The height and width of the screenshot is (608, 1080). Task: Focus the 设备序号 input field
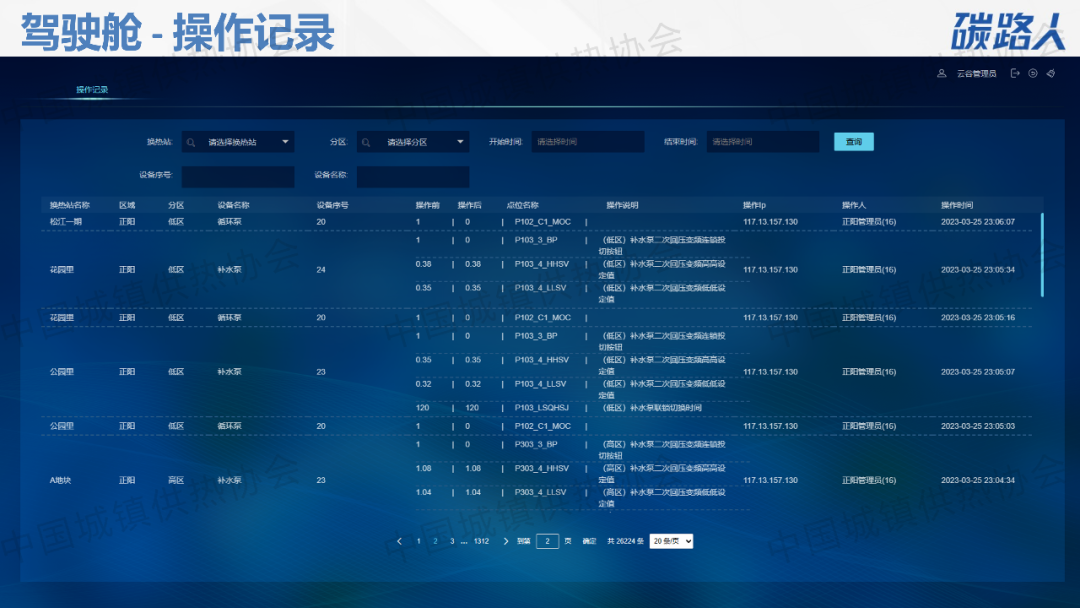(238, 176)
